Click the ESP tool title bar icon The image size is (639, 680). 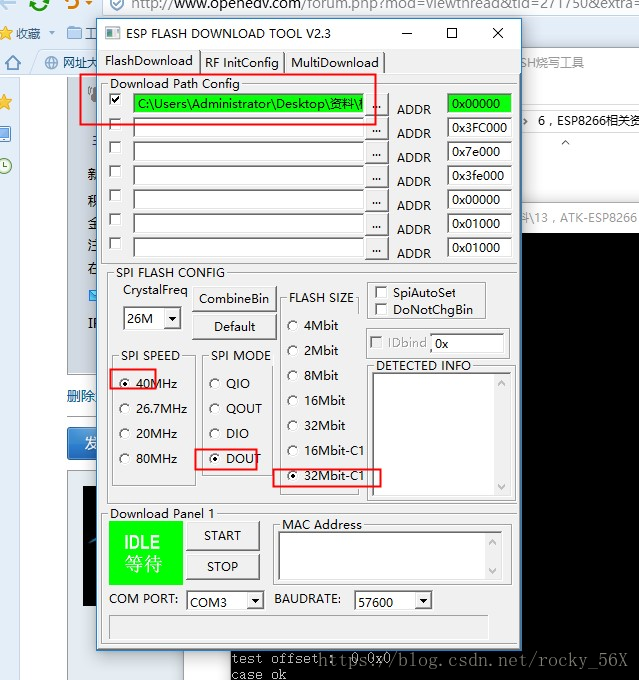tap(112, 33)
